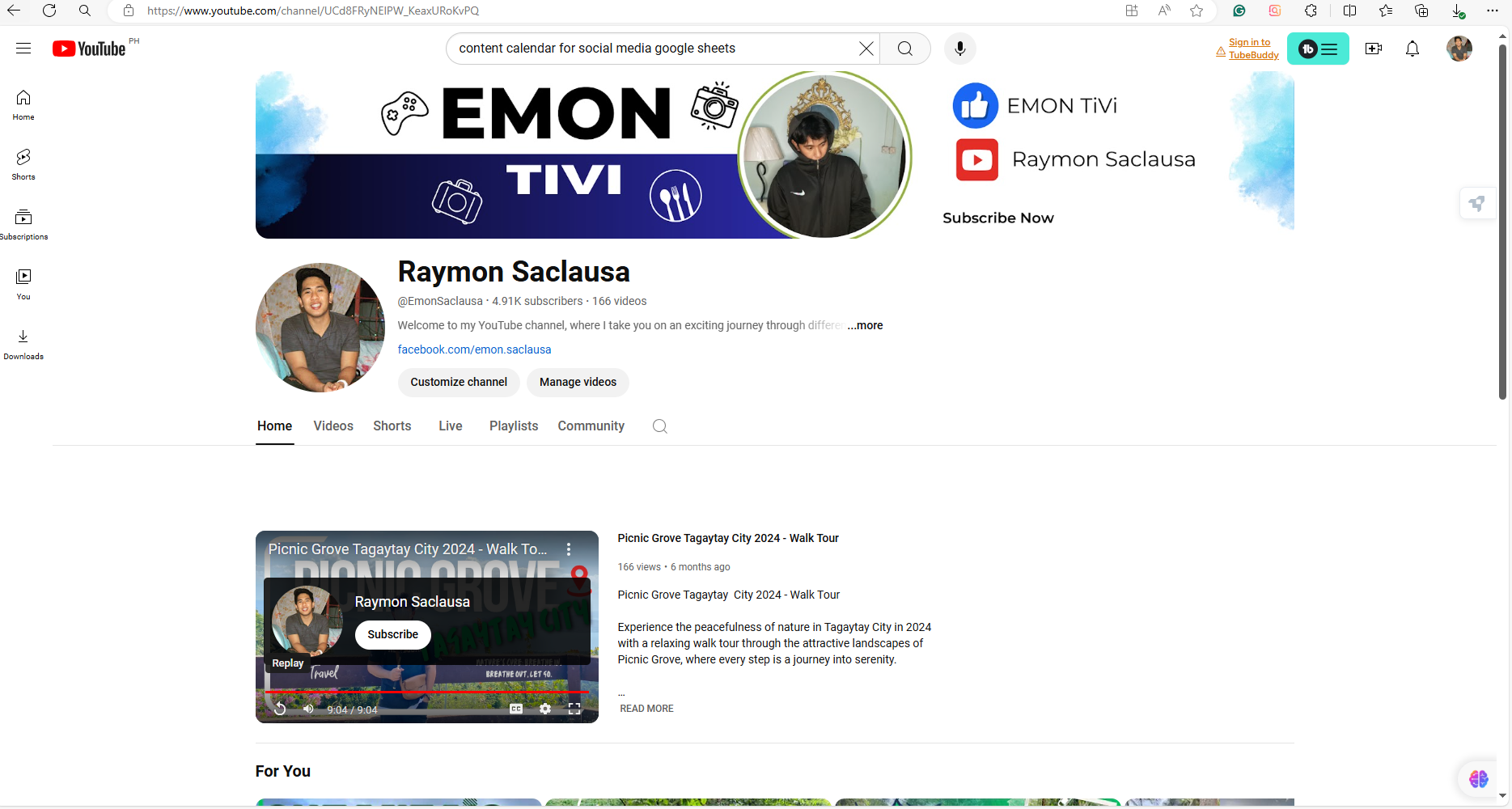
Task: Open the red square browser extension icon
Action: pyautogui.click(x=1275, y=11)
